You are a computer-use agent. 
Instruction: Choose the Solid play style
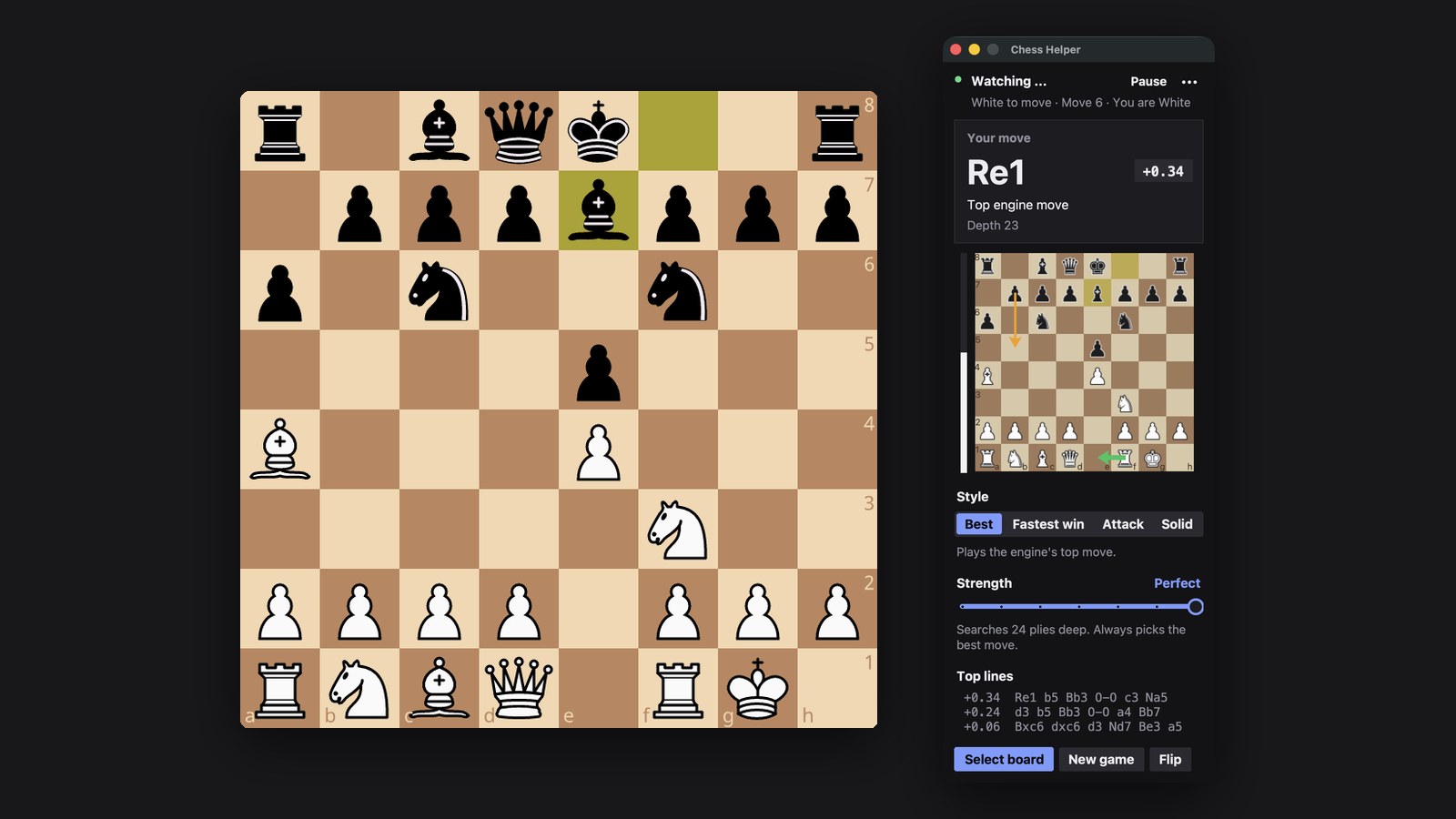pos(1177,524)
